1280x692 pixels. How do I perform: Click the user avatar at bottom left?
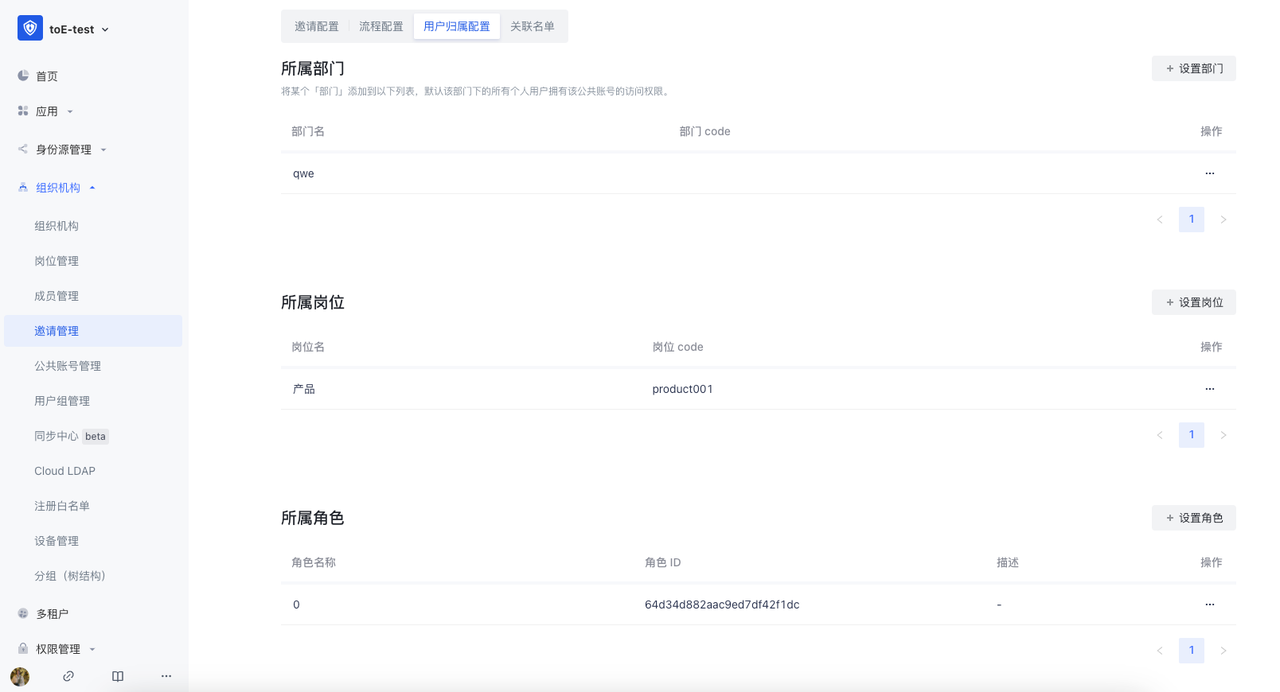(21, 675)
